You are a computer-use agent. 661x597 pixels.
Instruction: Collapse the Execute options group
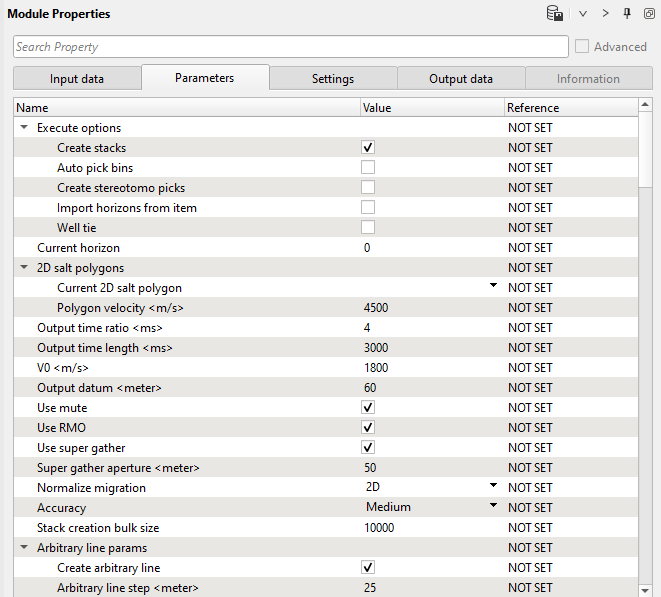tap(24, 128)
